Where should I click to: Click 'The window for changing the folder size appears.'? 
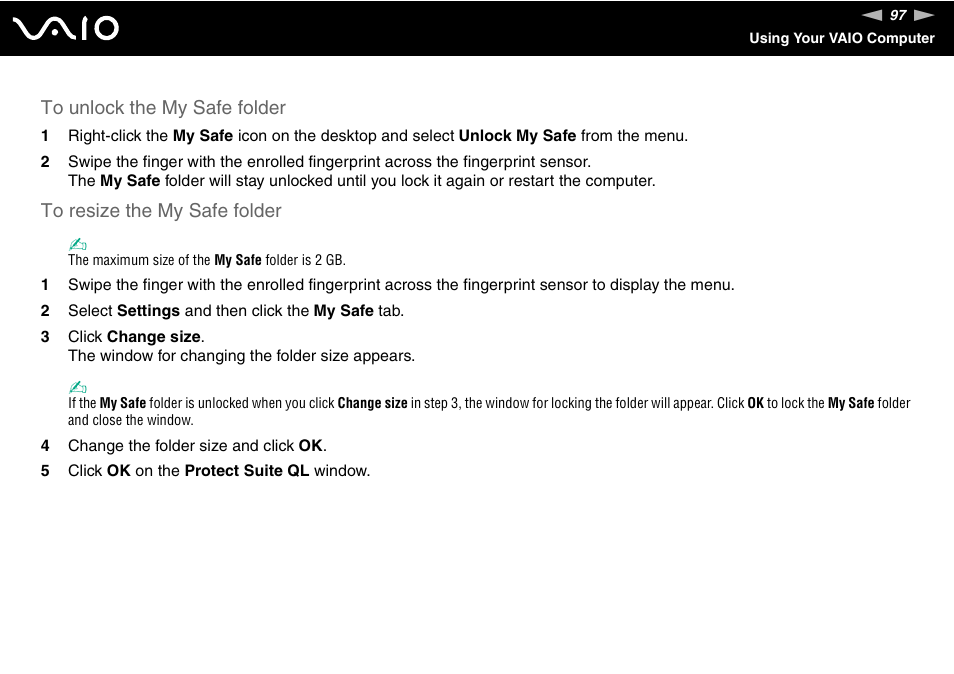242,356
